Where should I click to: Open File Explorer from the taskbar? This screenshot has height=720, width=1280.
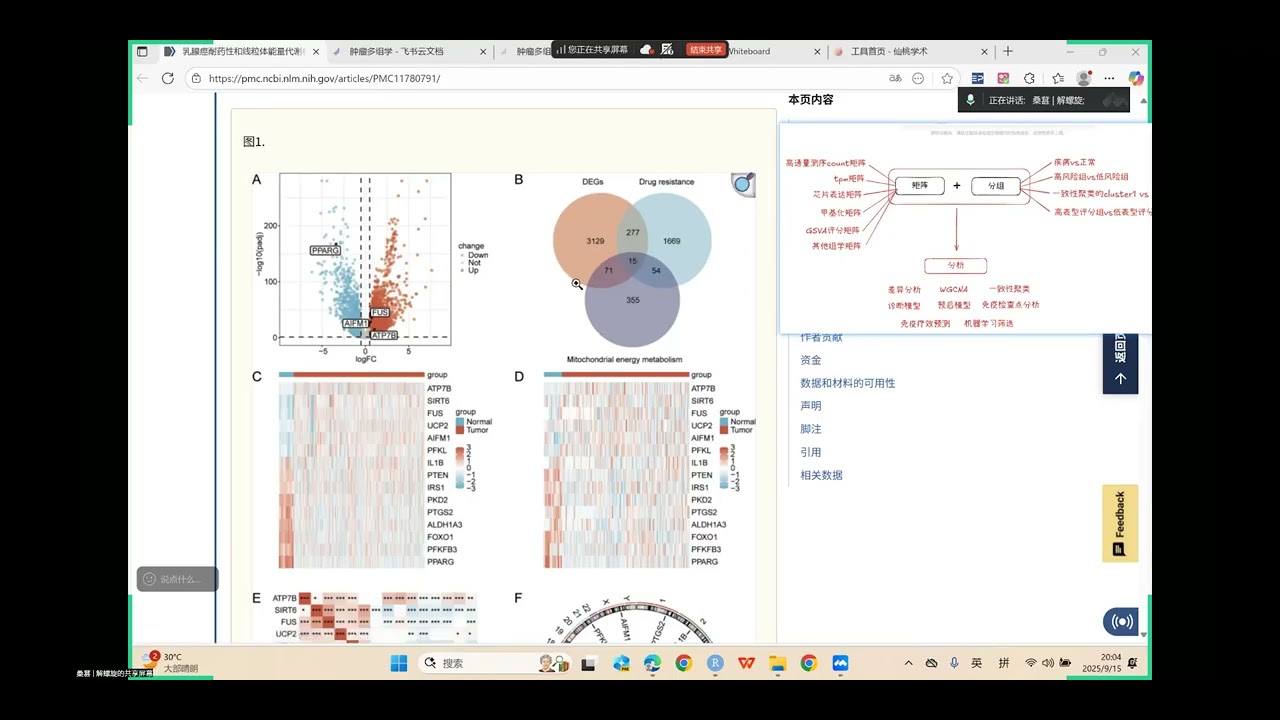777,663
